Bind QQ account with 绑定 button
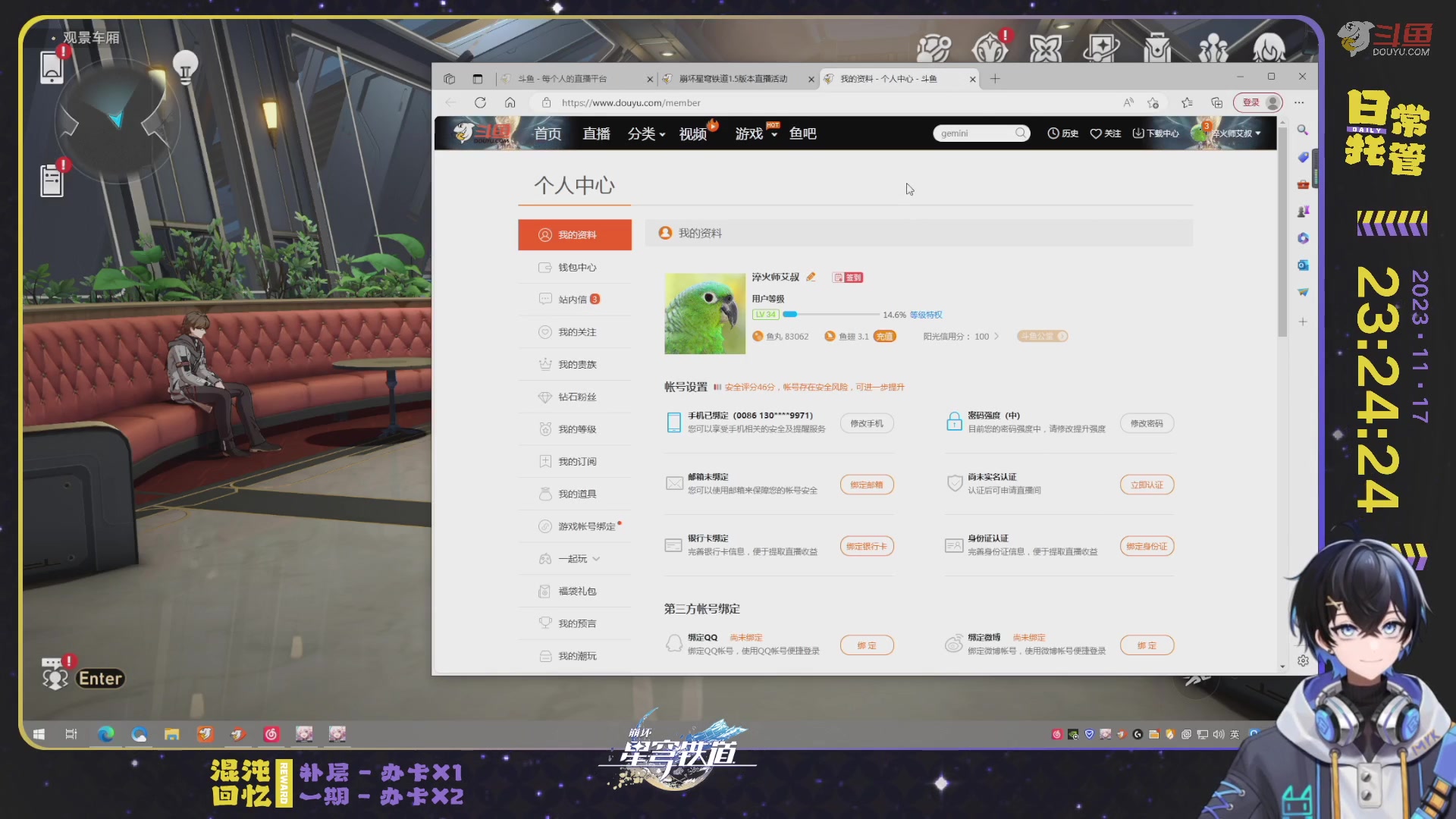This screenshot has width=1456, height=819. point(867,645)
